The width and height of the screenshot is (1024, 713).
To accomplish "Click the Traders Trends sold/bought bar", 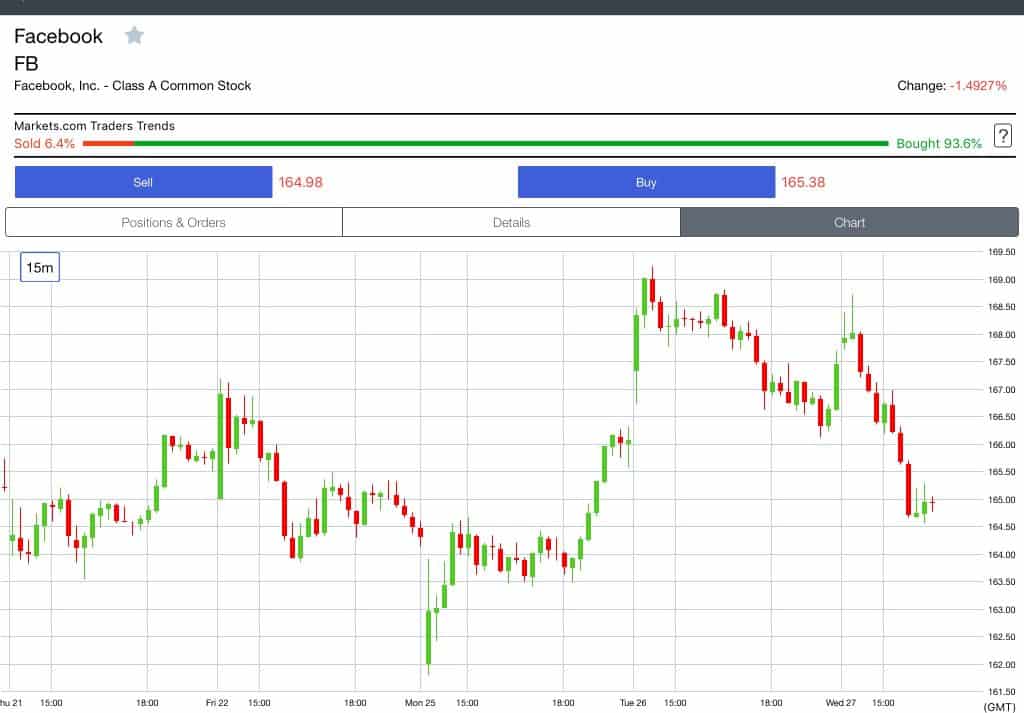I will (x=485, y=144).
